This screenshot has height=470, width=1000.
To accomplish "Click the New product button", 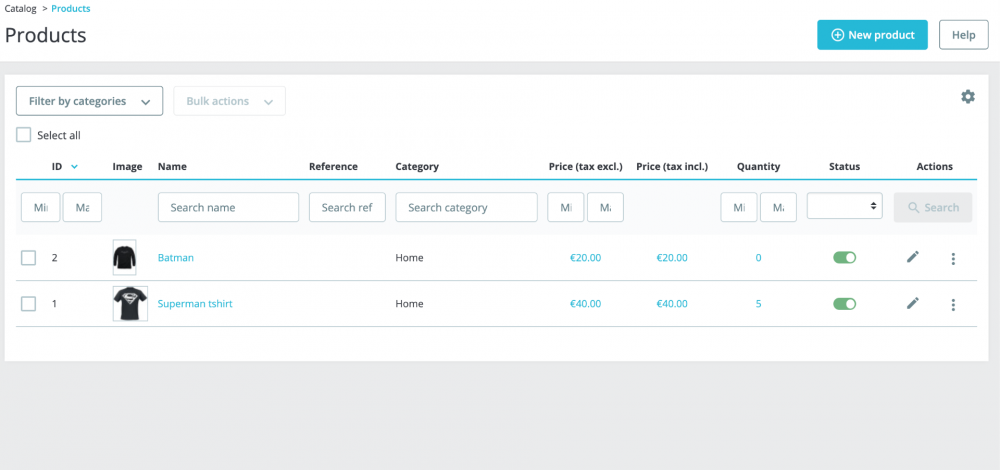I will [x=872, y=35].
